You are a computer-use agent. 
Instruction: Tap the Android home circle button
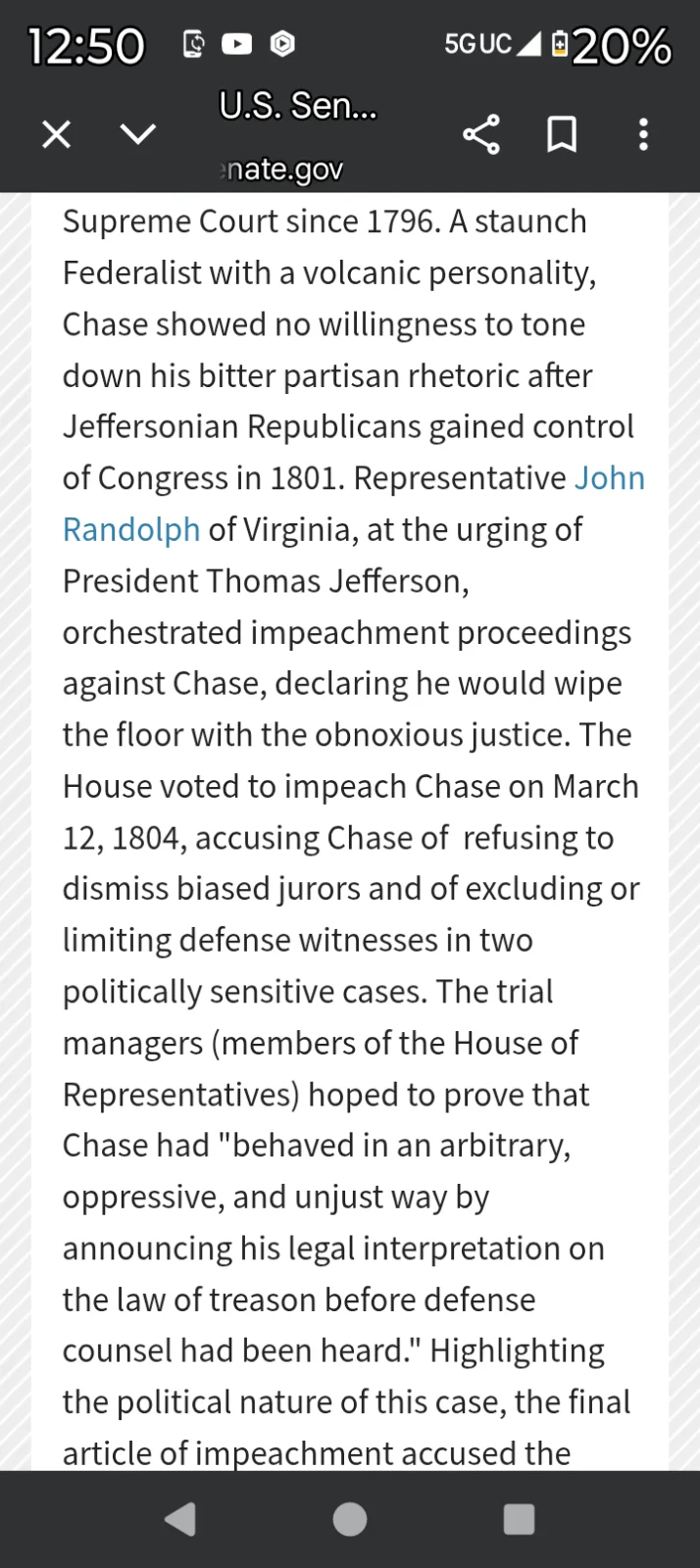[350, 1519]
